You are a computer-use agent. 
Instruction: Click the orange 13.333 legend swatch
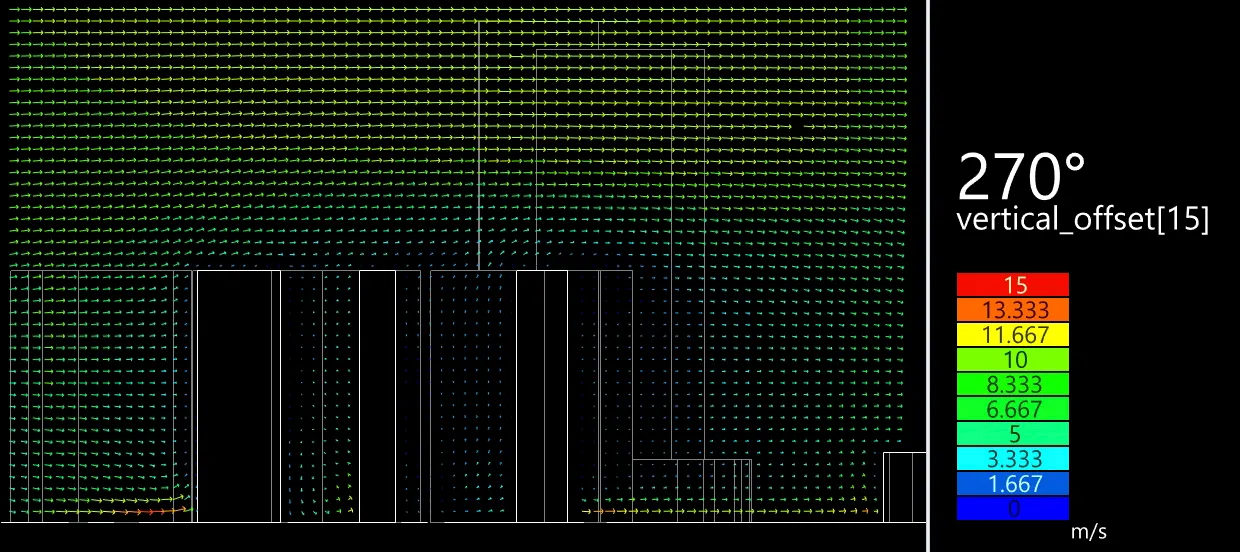(1013, 309)
